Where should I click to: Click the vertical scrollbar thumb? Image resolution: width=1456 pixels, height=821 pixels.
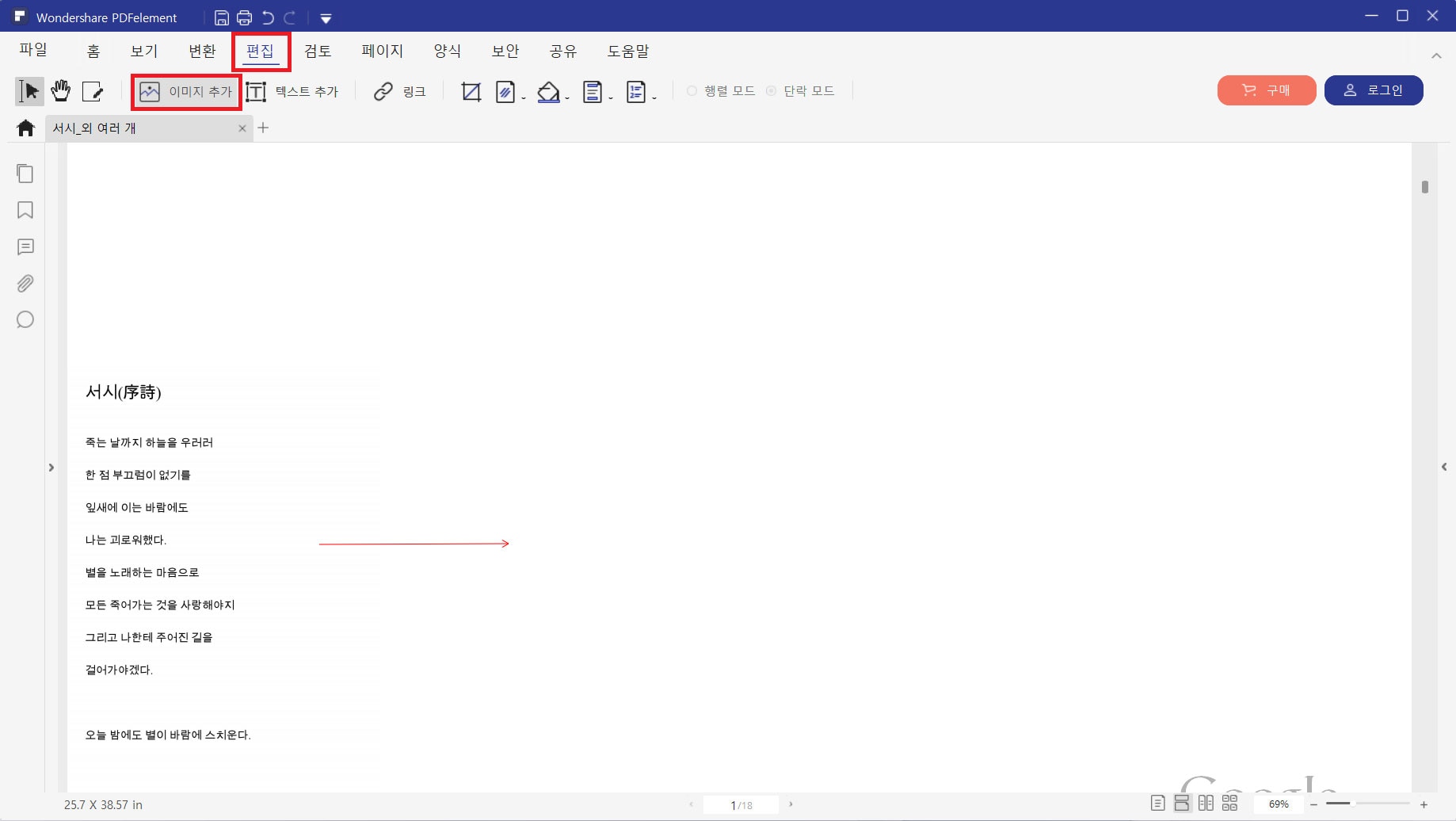[1425, 187]
